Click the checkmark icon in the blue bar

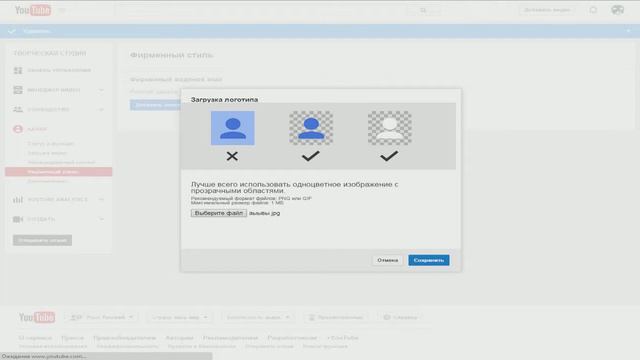12,31
